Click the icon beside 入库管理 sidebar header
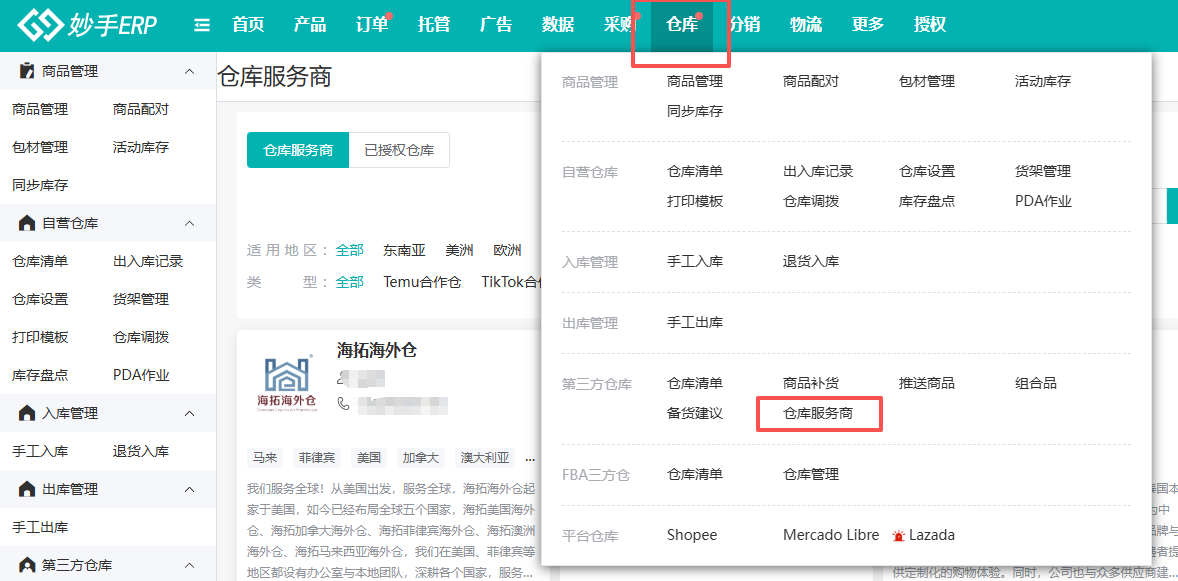The width and height of the screenshot is (1178, 581). (x=27, y=413)
